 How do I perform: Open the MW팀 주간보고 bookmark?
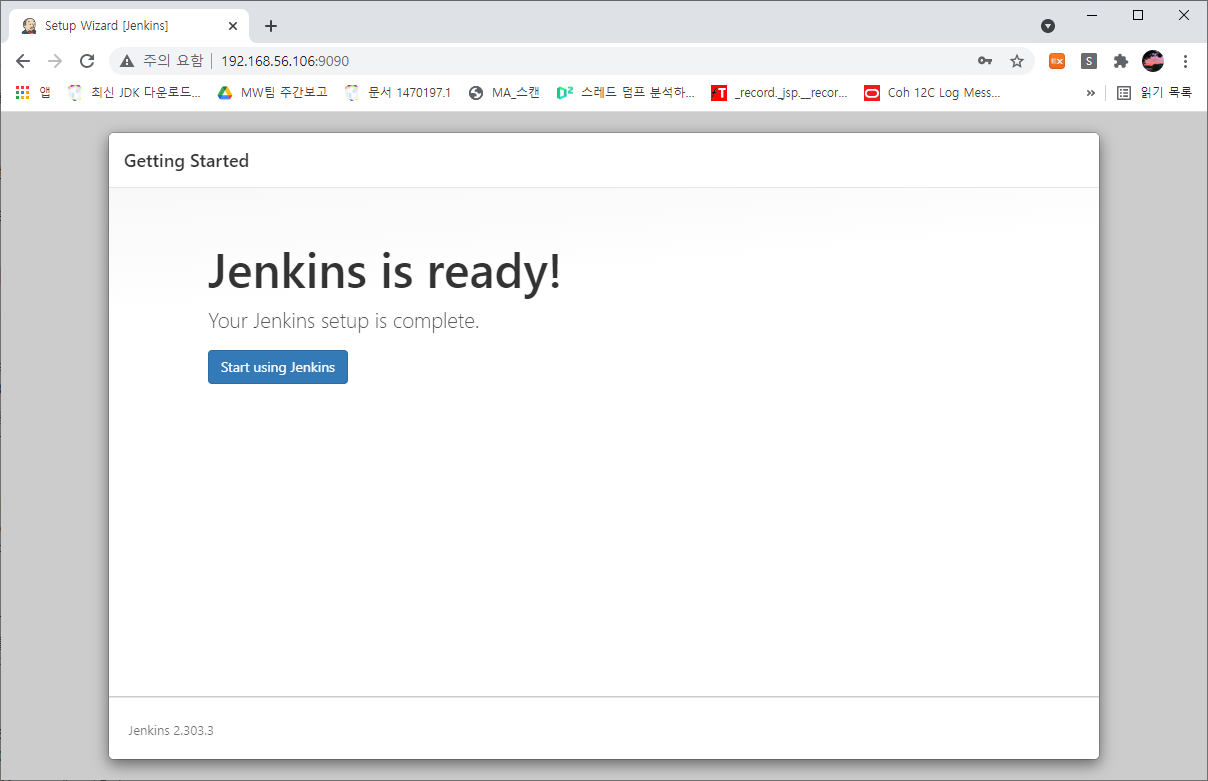coord(273,93)
